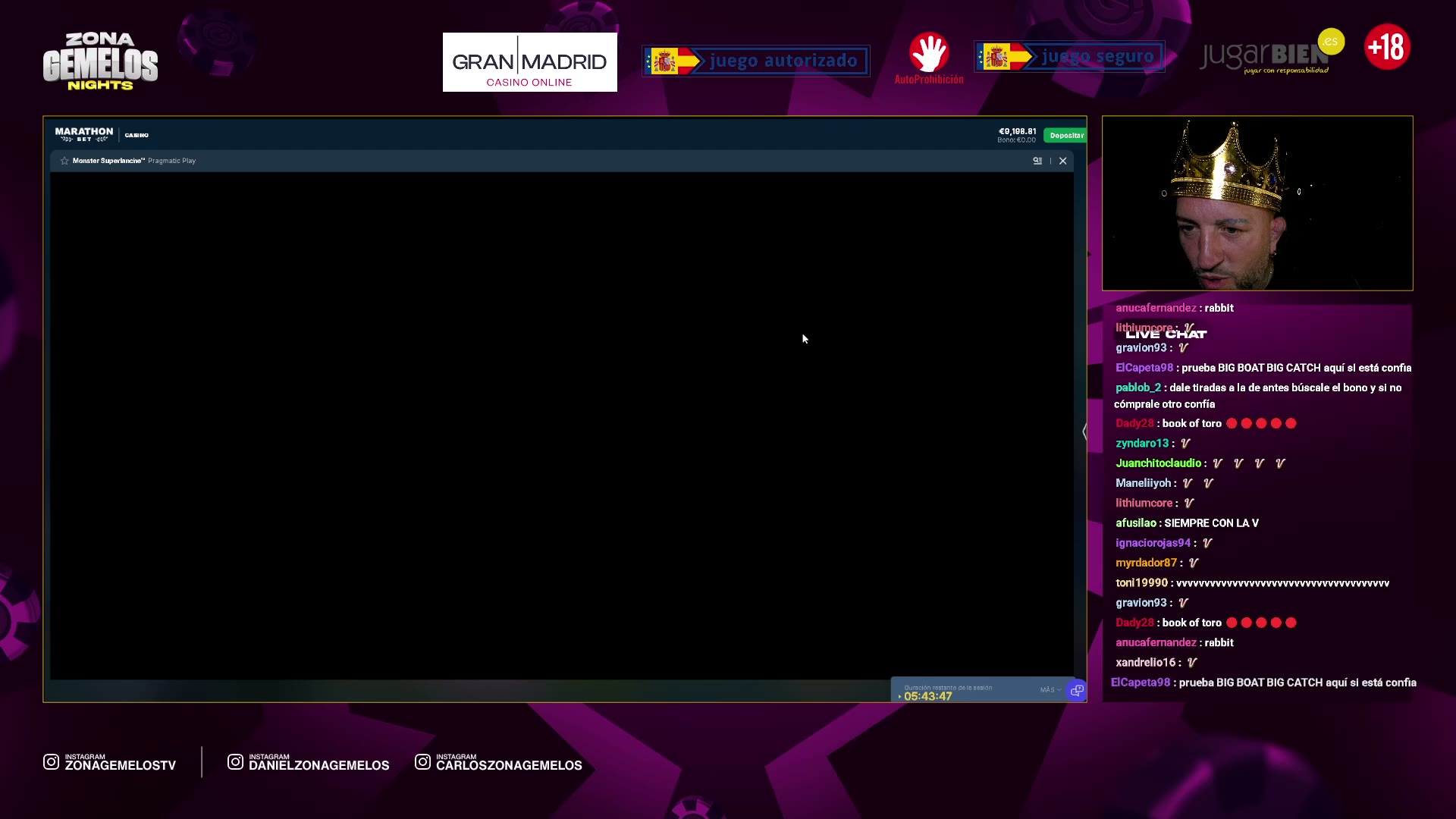Click the SIEMPRE CON LA V chat message
Screen dimensions: 1456x819
pos(1211,523)
